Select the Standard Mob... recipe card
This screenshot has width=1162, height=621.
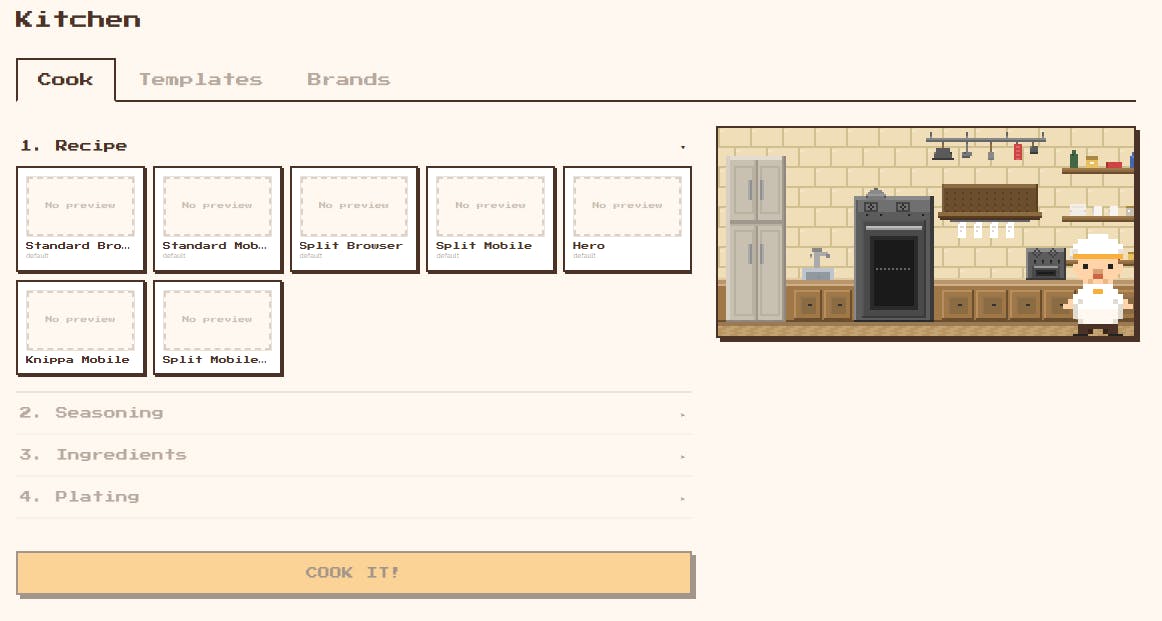click(x=218, y=219)
